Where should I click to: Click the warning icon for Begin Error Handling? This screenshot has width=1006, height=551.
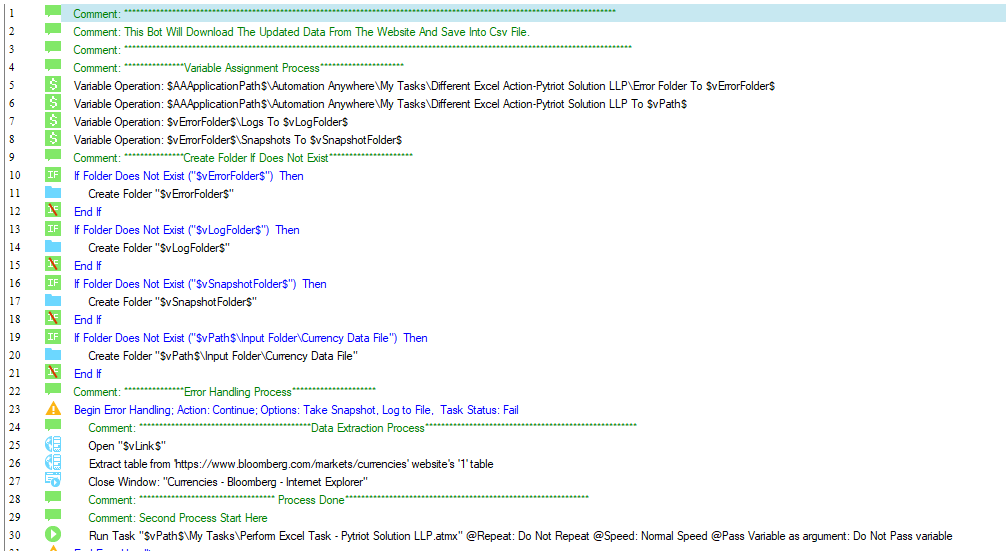(x=53, y=409)
